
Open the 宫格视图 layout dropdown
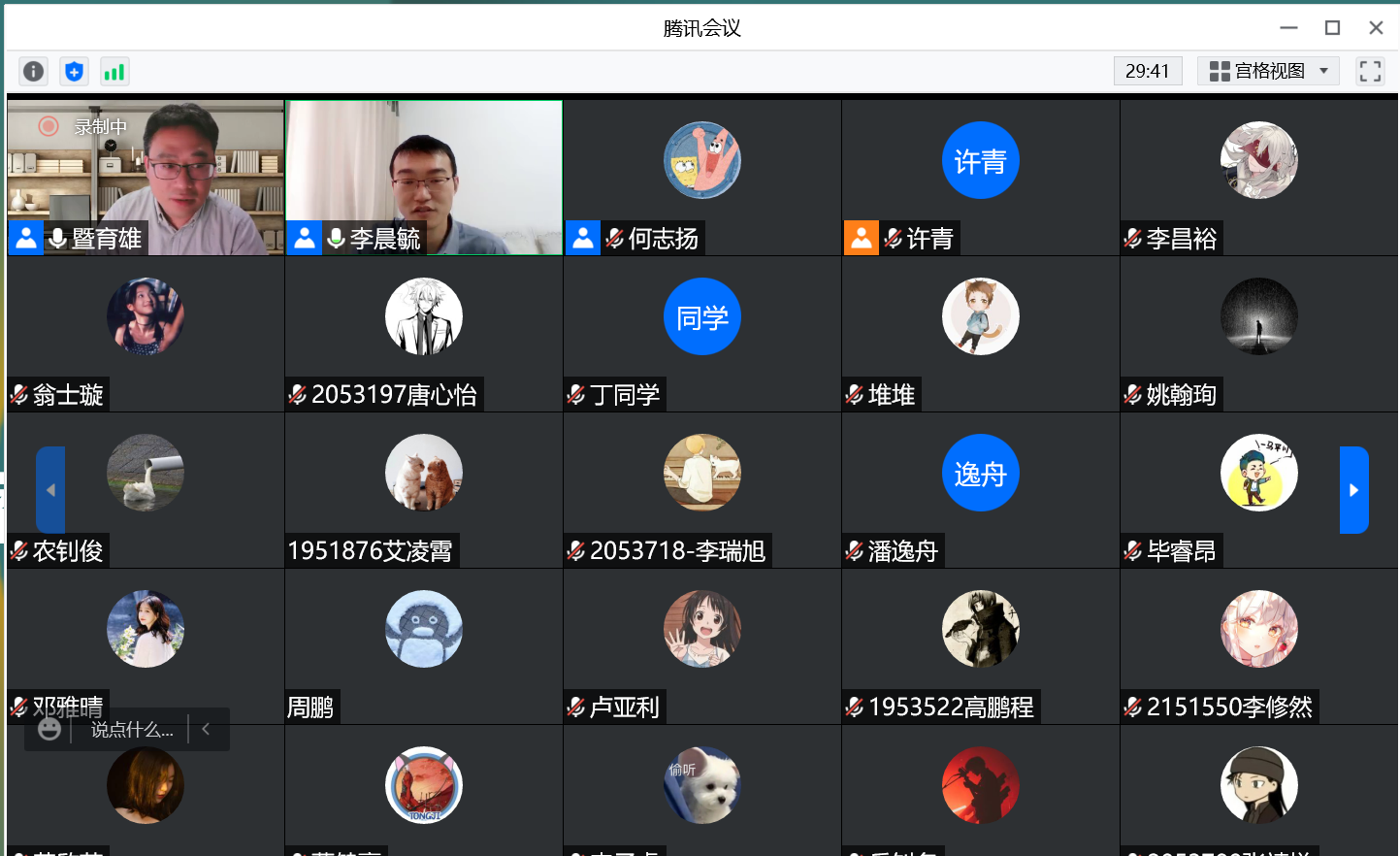pos(1268,71)
